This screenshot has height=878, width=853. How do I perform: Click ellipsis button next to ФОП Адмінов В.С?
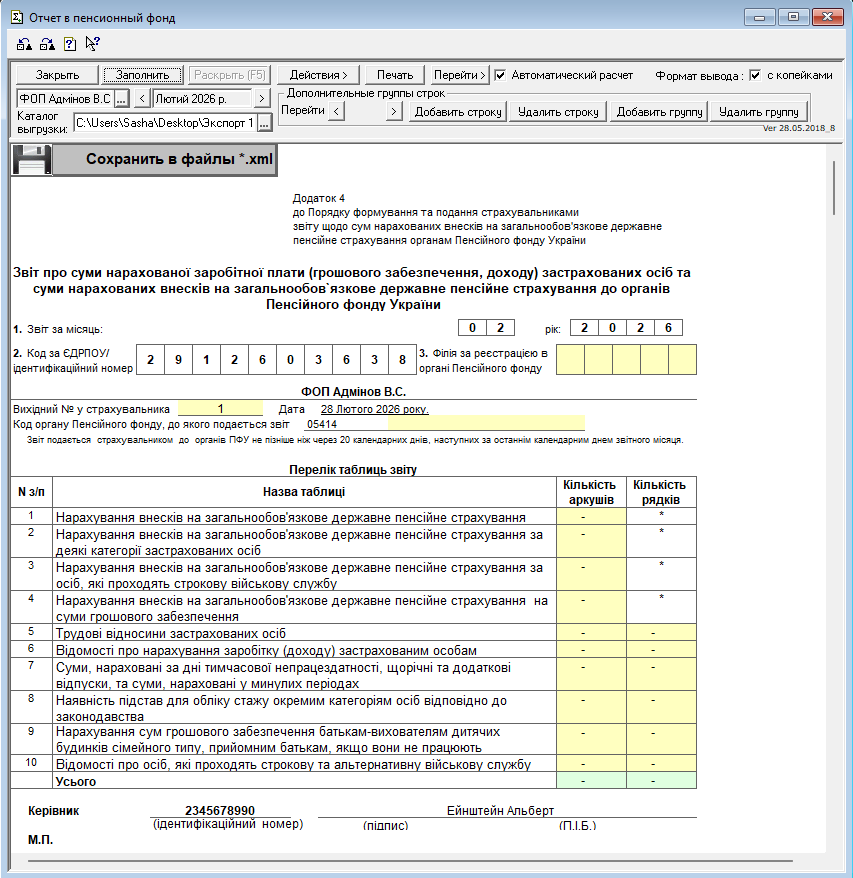coord(121,98)
